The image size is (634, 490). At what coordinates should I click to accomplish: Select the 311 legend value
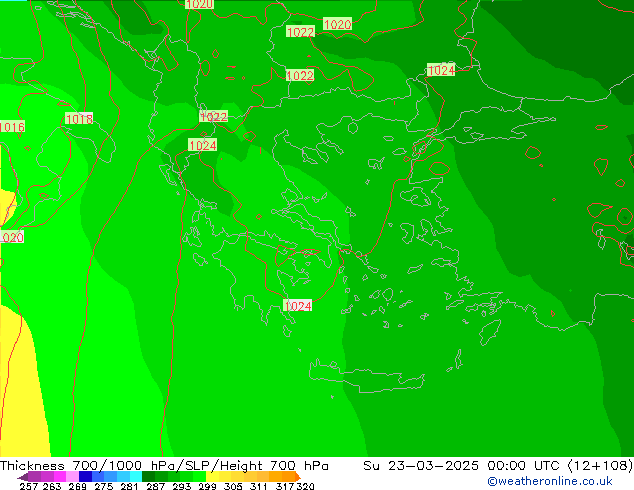coord(259,486)
